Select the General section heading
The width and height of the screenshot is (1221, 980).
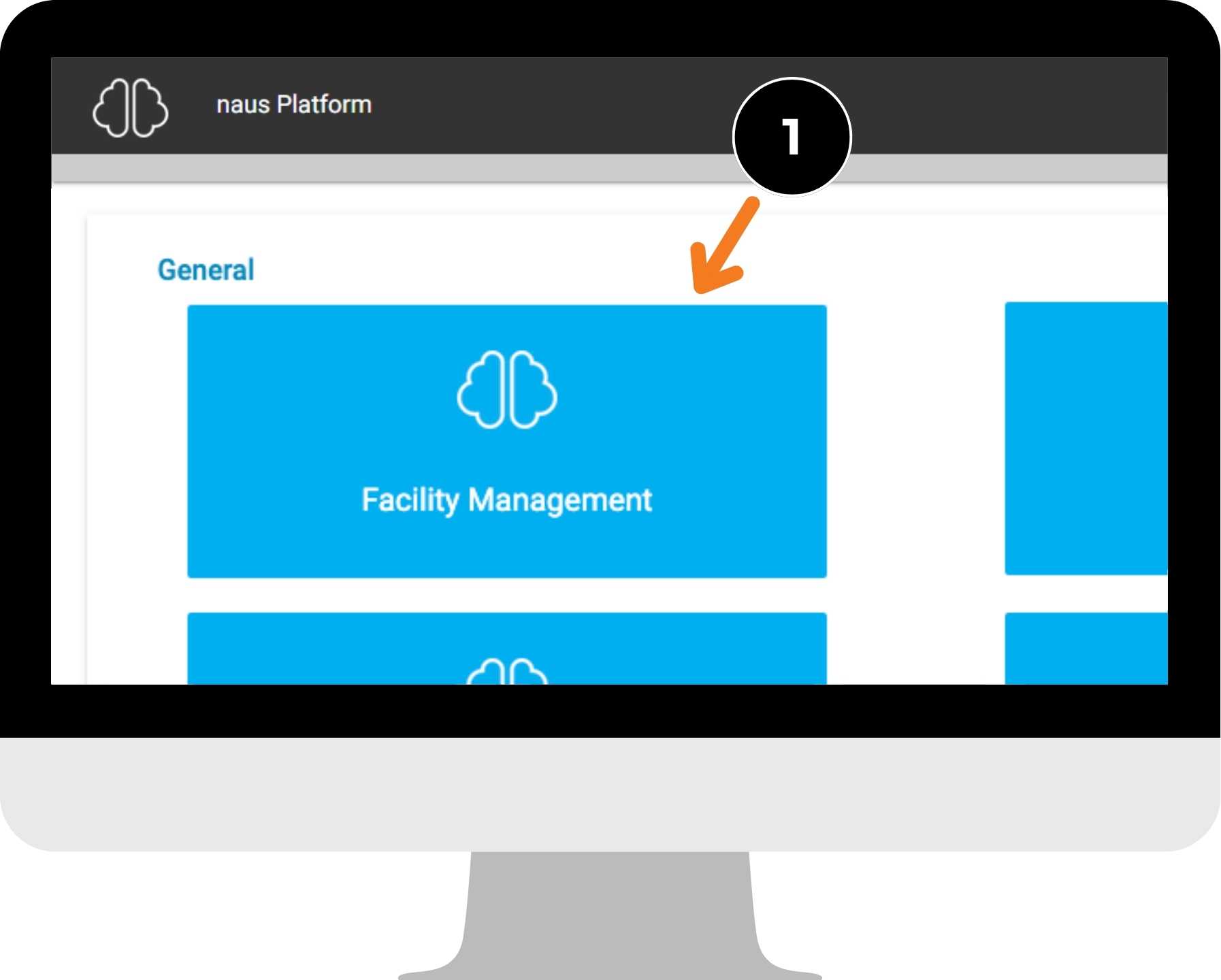[206, 270]
